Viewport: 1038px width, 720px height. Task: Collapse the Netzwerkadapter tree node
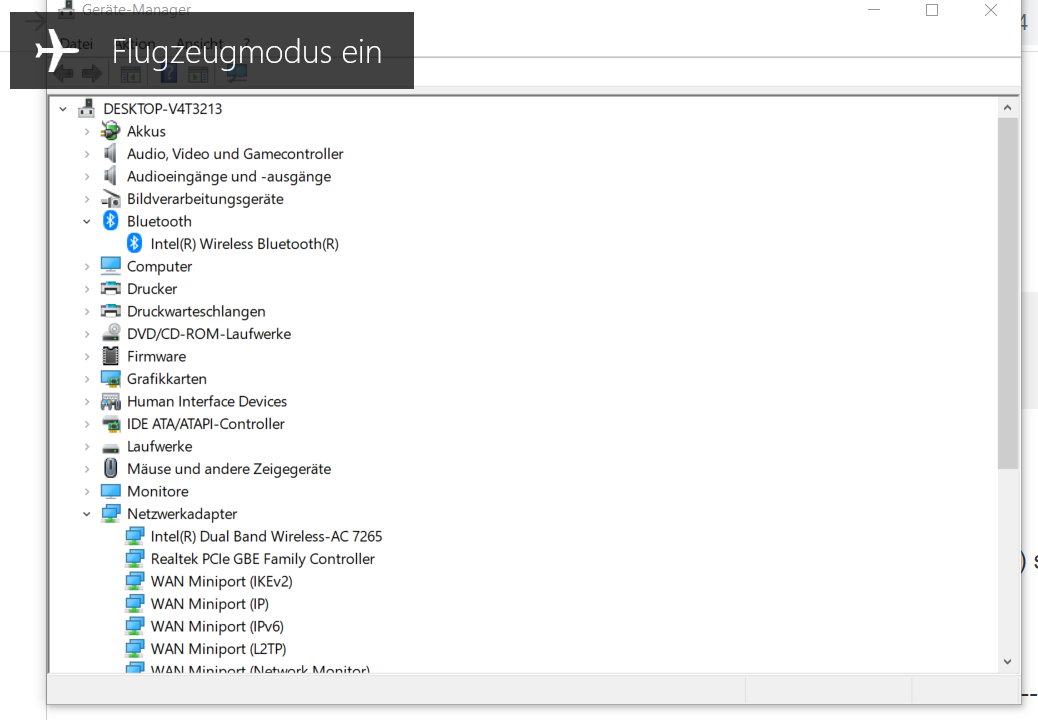87,513
